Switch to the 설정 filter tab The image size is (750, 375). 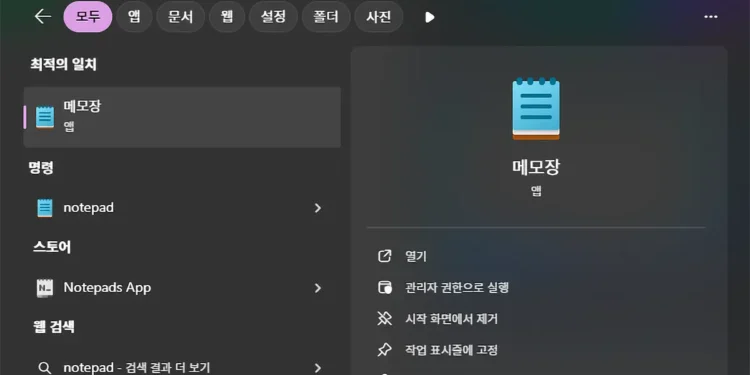click(273, 17)
